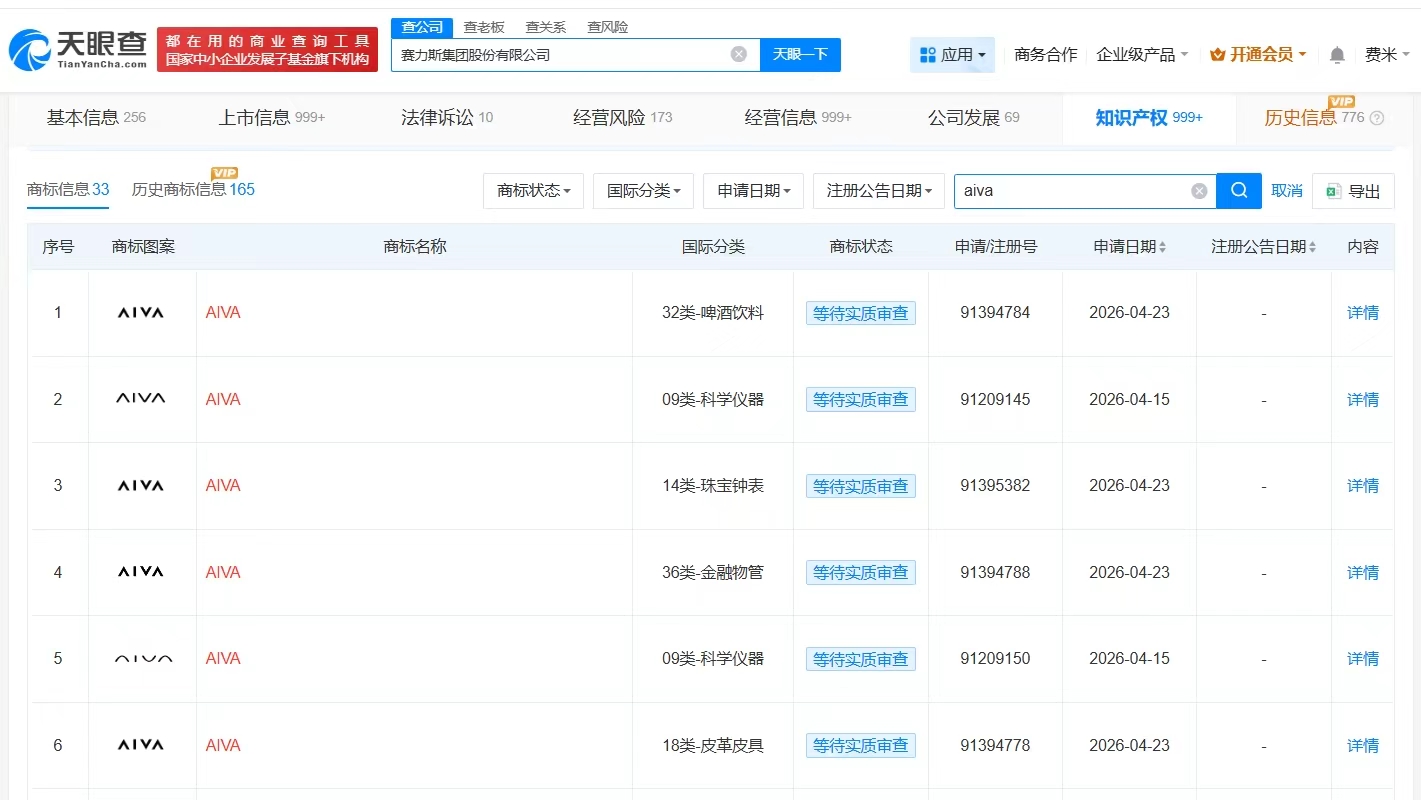The image size is (1421, 800).
Task: Switch to 查公司 search tab
Action: tap(422, 27)
